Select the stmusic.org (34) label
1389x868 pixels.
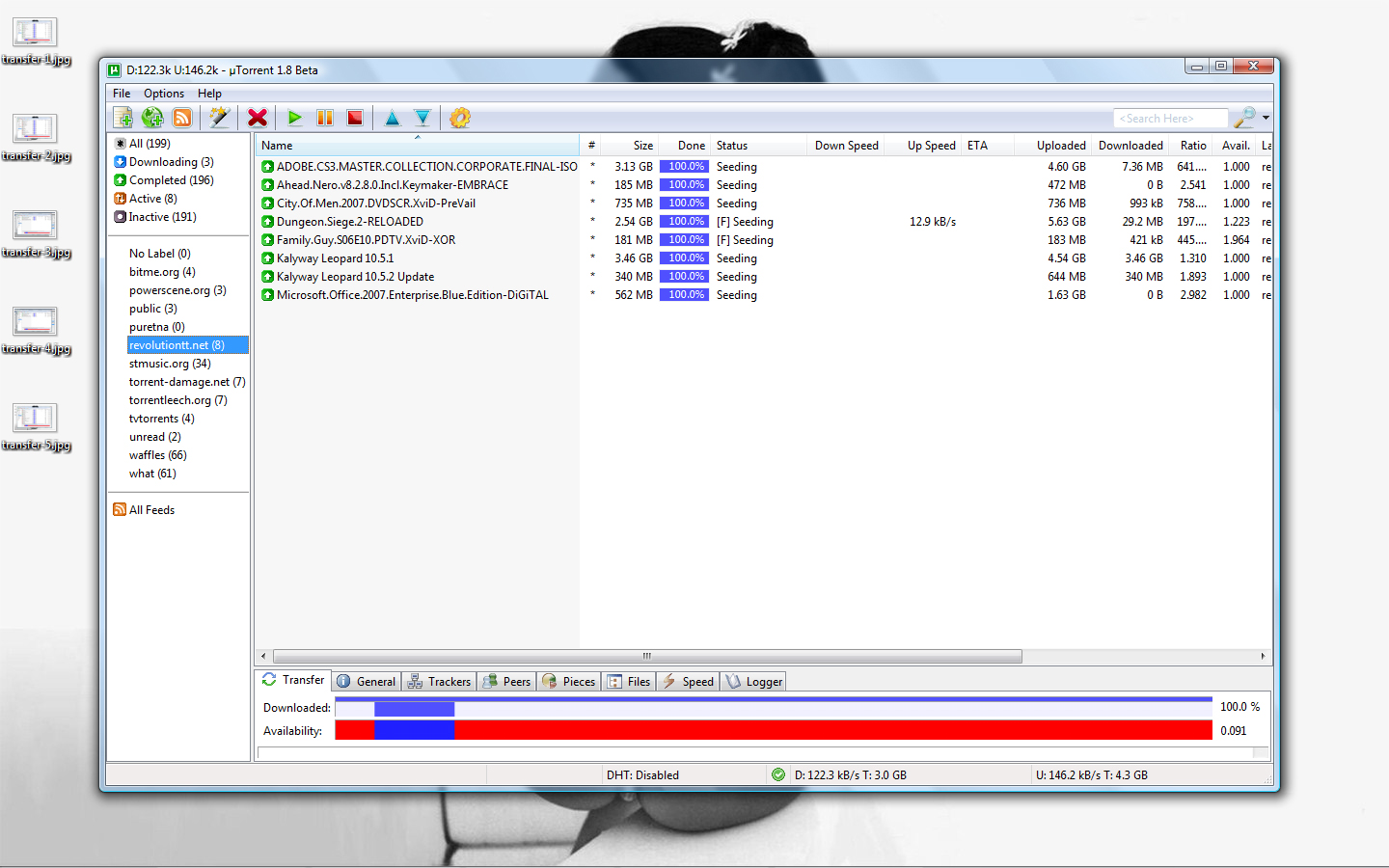coord(170,364)
